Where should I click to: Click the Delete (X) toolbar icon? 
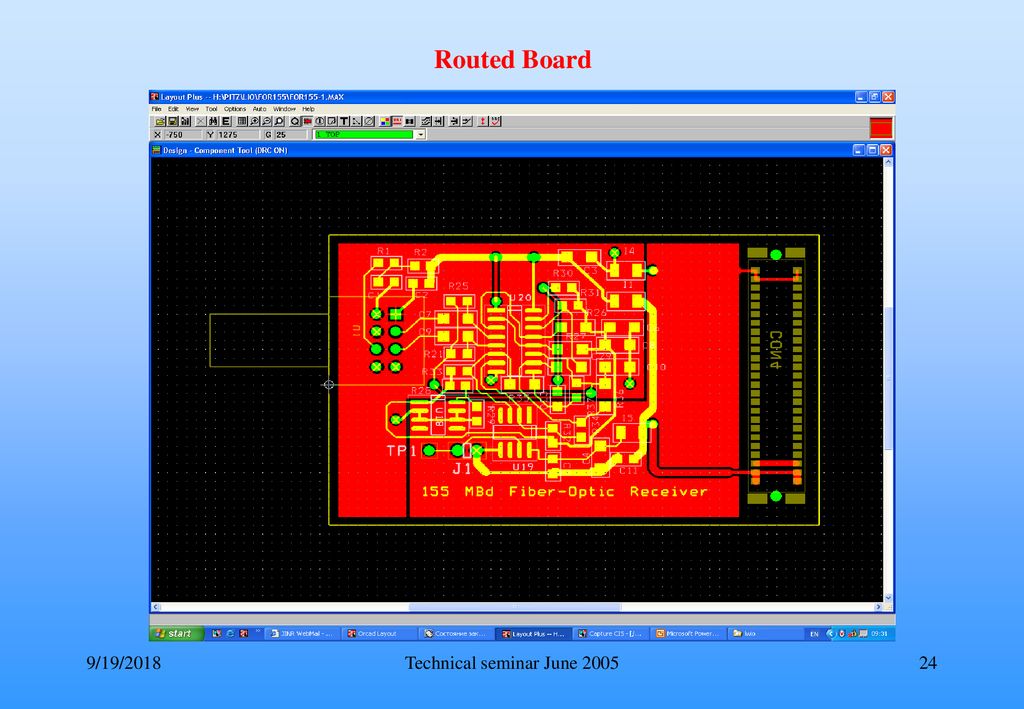(200, 121)
